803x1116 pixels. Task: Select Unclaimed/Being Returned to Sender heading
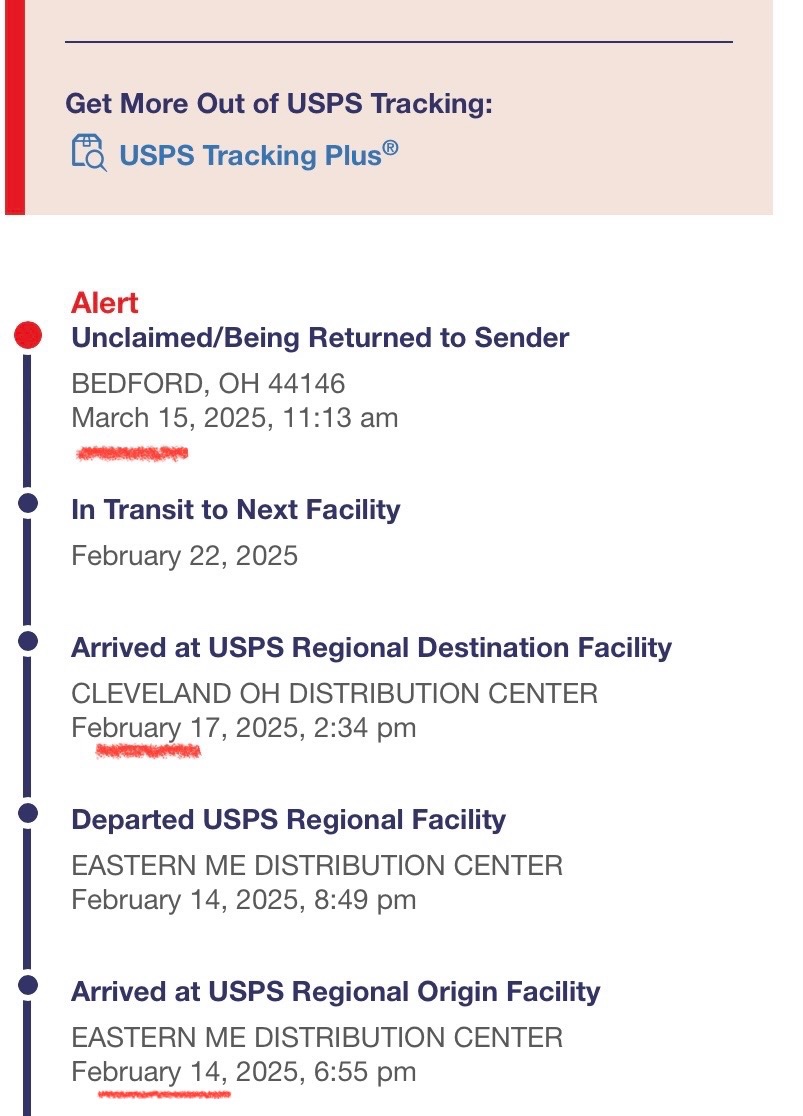click(x=320, y=338)
